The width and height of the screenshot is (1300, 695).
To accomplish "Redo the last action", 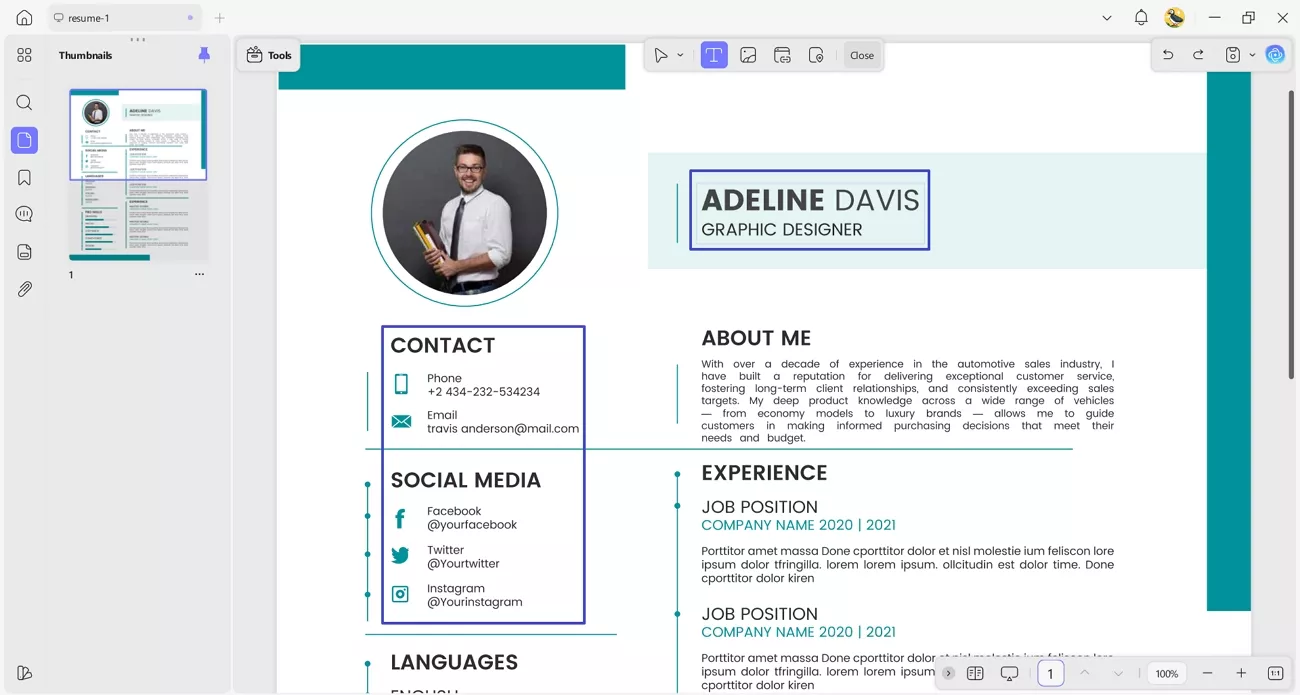I will coord(1198,55).
